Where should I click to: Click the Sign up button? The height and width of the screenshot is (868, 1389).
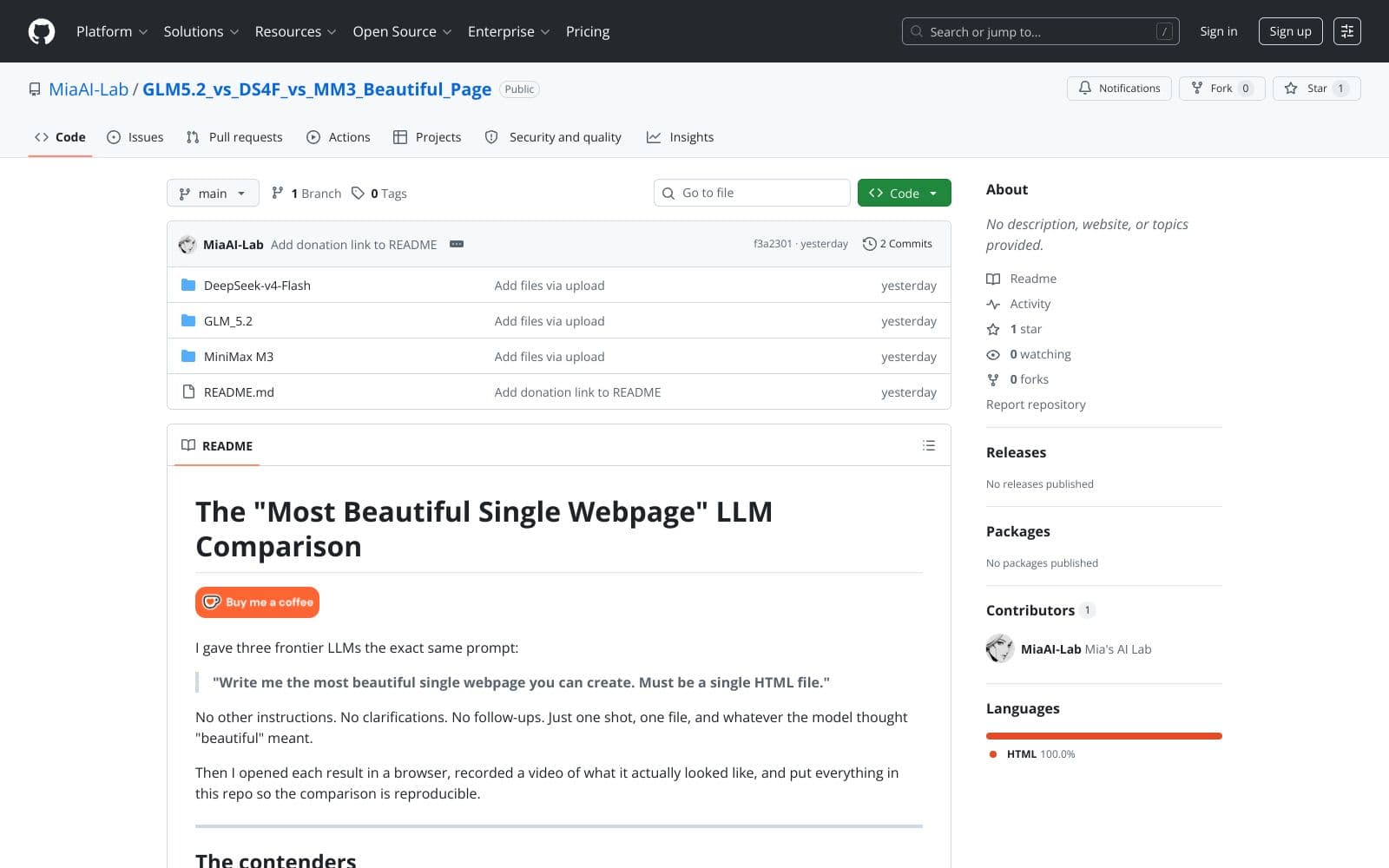point(1290,31)
